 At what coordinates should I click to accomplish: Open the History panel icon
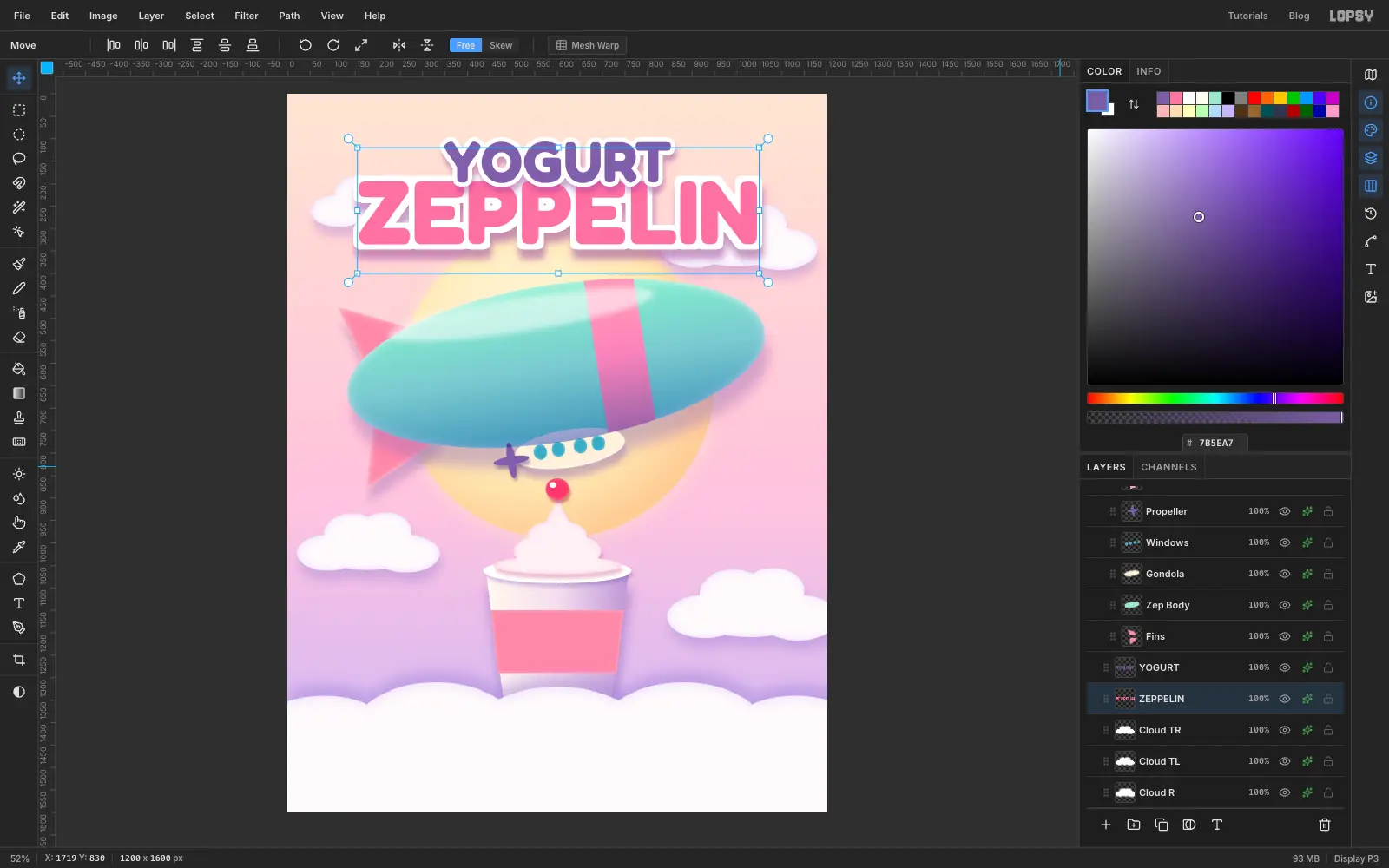tap(1371, 214)
